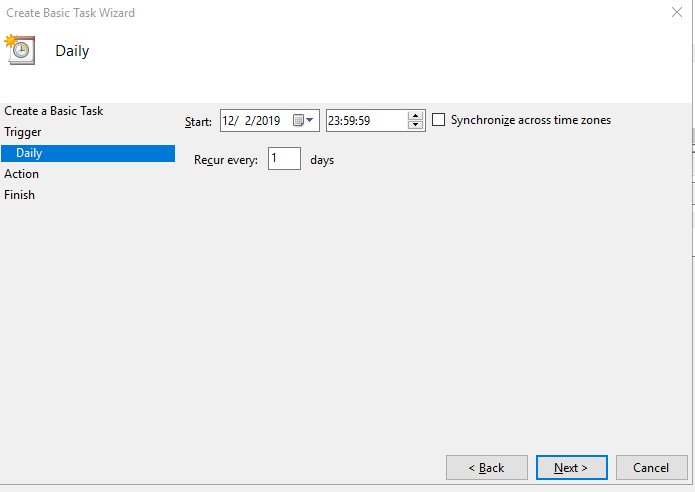The image size is (695, 492).
Task: Proceed with the Next button
Action: click(570, 467)
